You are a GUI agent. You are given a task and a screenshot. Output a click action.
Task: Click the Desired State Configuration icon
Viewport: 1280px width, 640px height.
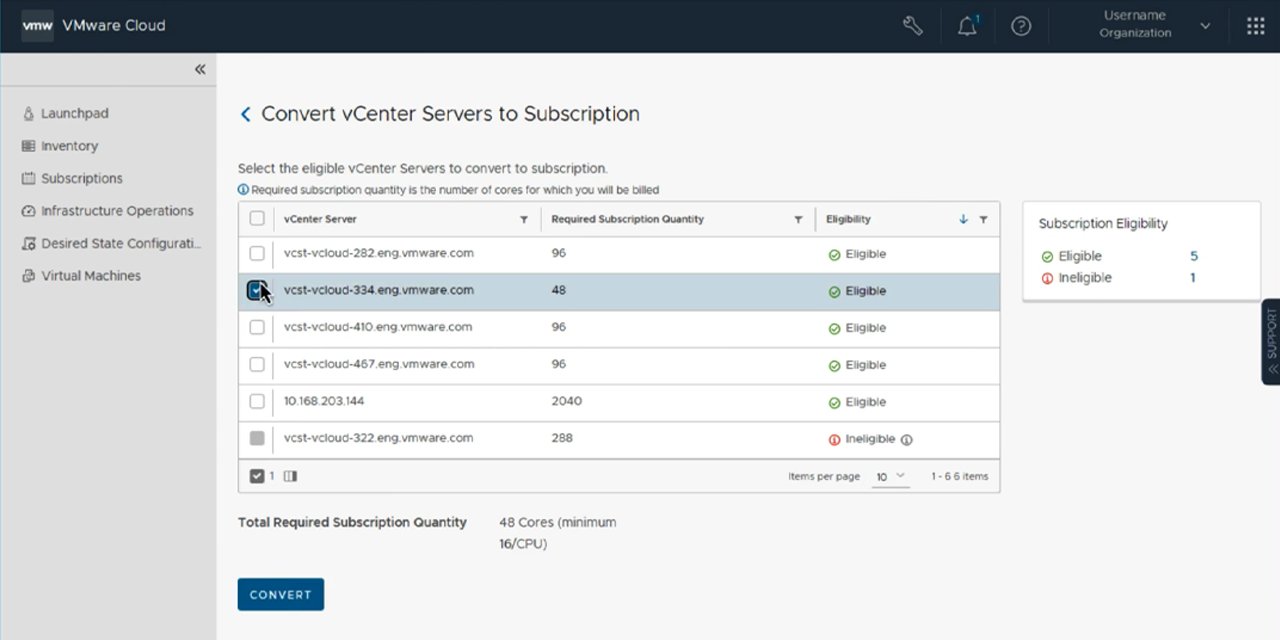(x=29, y=244)
